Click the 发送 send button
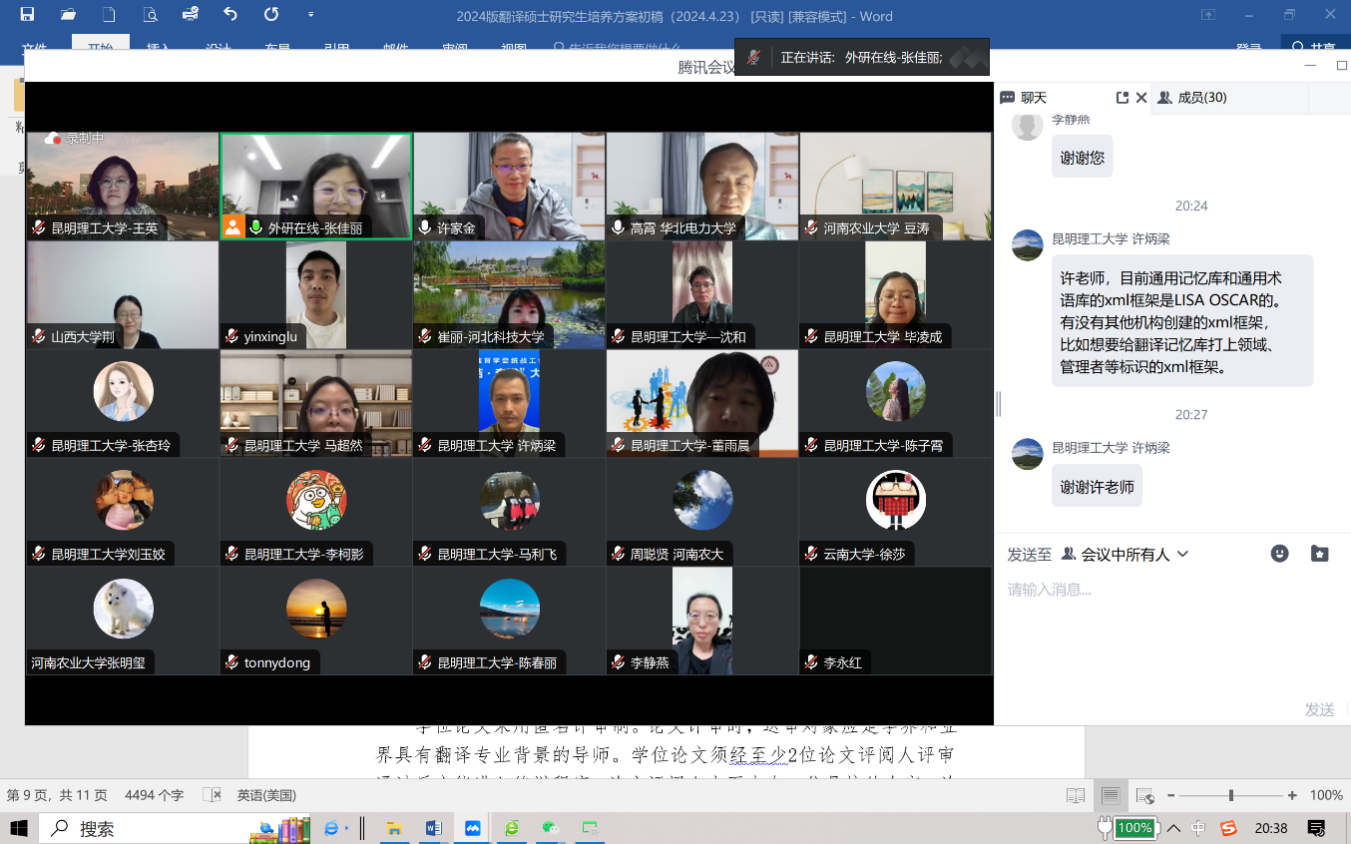The height and width of the screenshot is (844, 1351). click(x=1319, y=709)
